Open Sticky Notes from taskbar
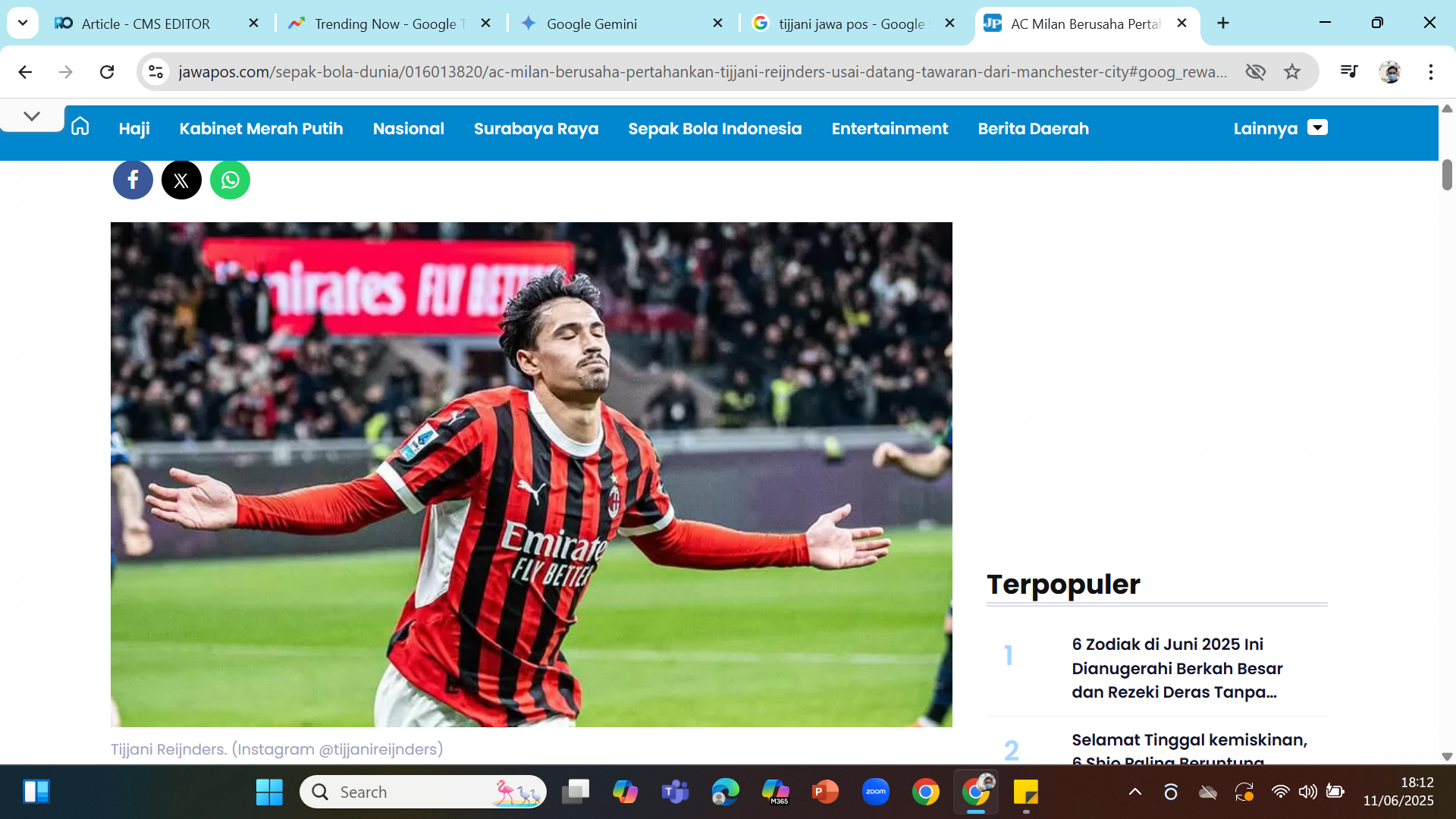Screen dimensions: 1456x819 tap(1026, 792)
